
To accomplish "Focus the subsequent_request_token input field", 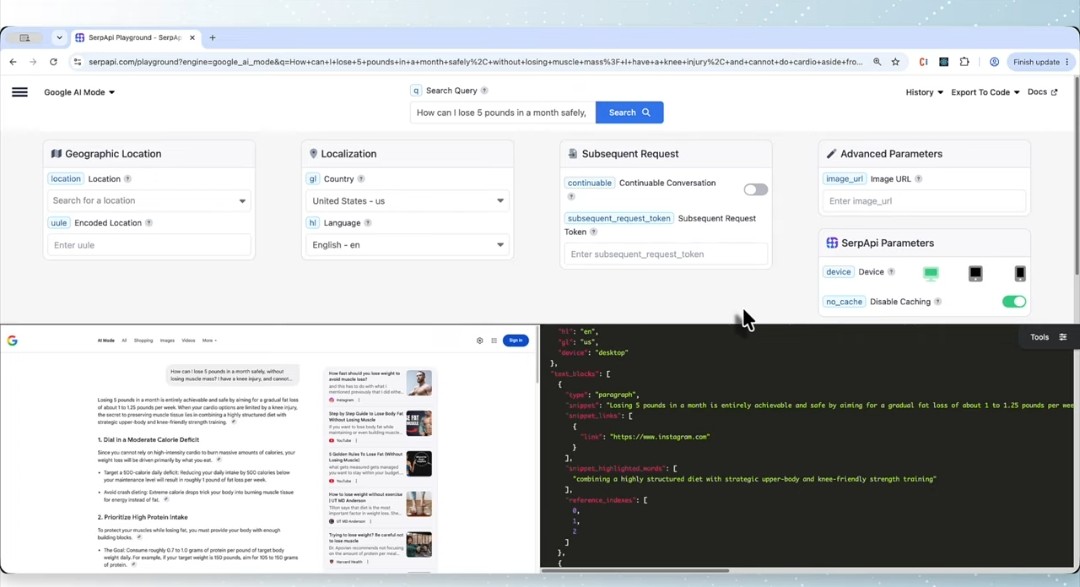I will tap(665, 254).
